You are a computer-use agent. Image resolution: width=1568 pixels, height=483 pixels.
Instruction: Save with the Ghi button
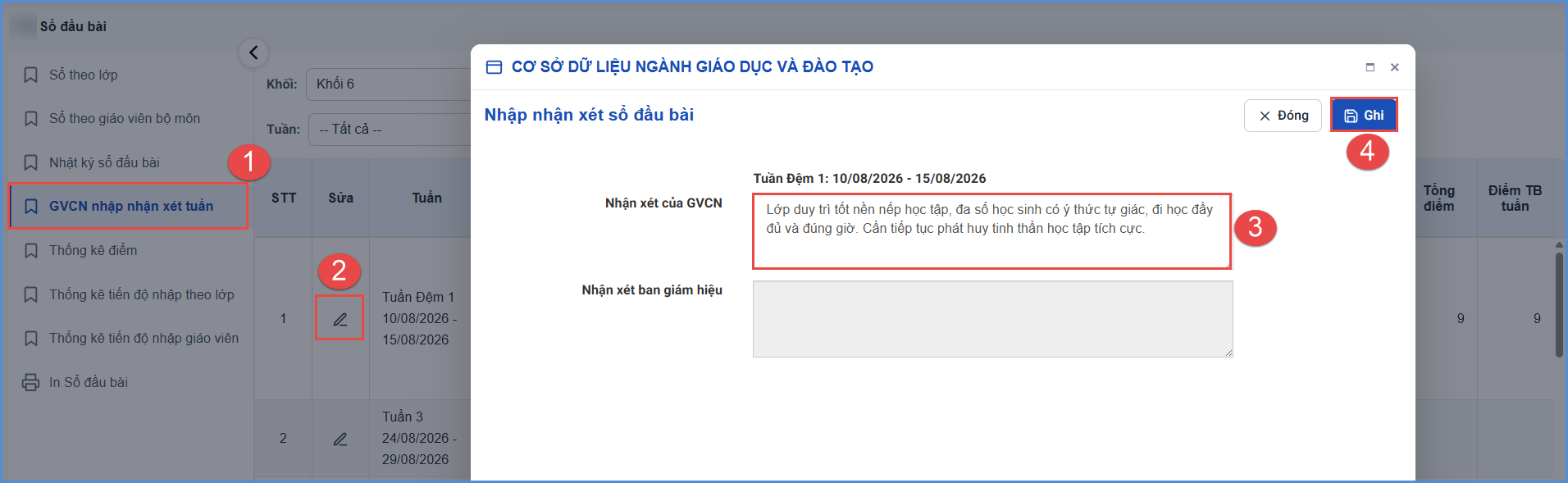pos(1364,116)
